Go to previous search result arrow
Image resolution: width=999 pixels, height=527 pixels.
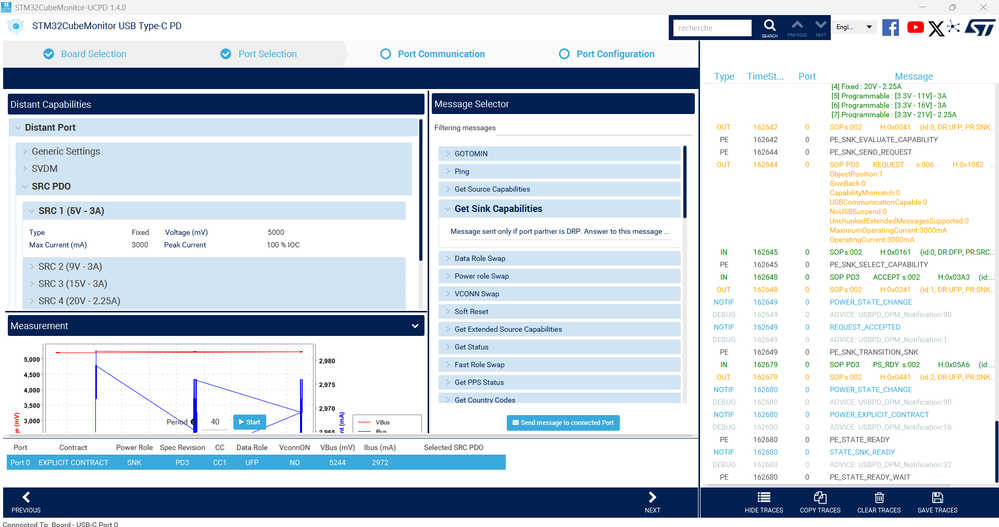(797, 25)
